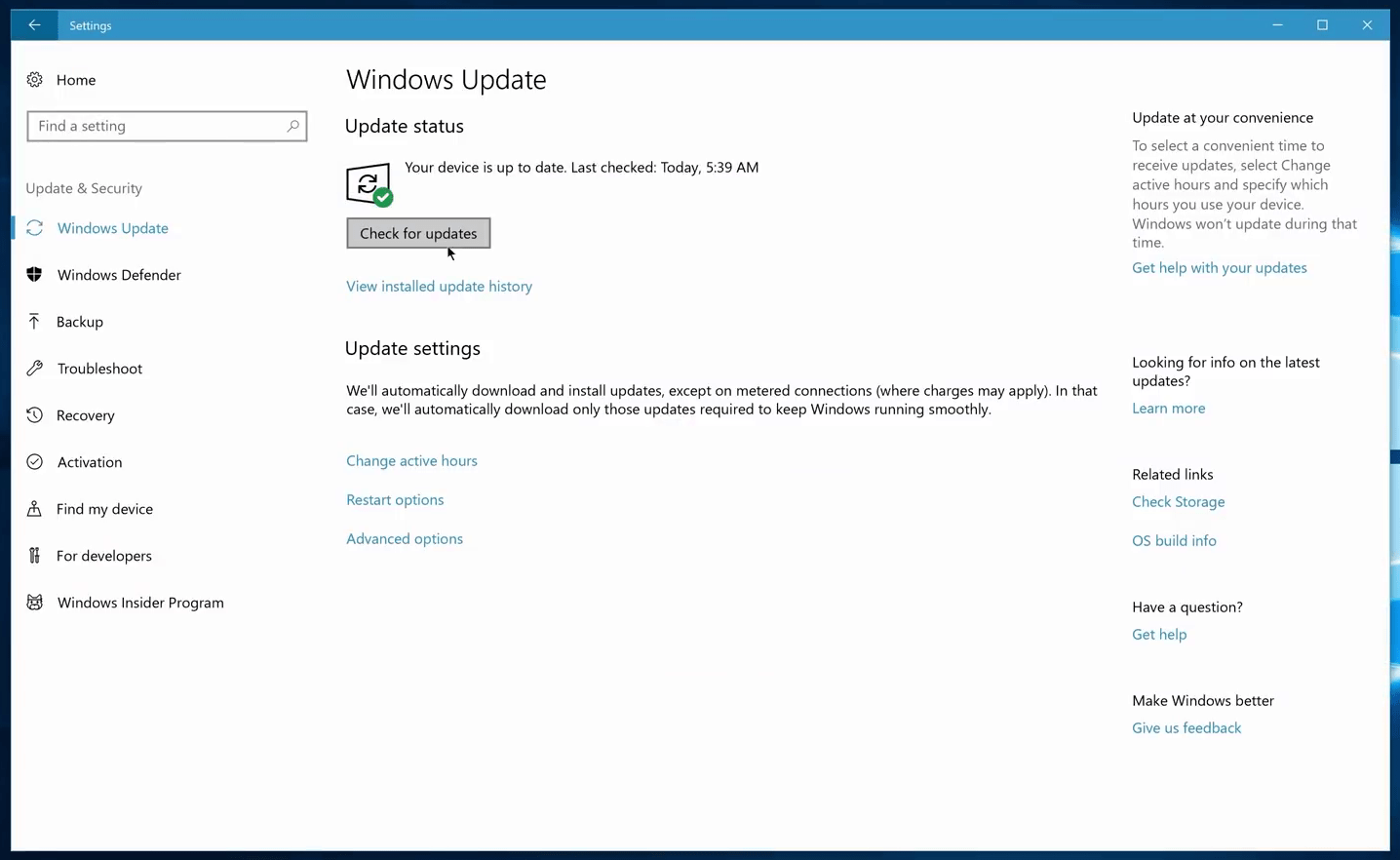Open Advanced options link

[x=405, y=538]
